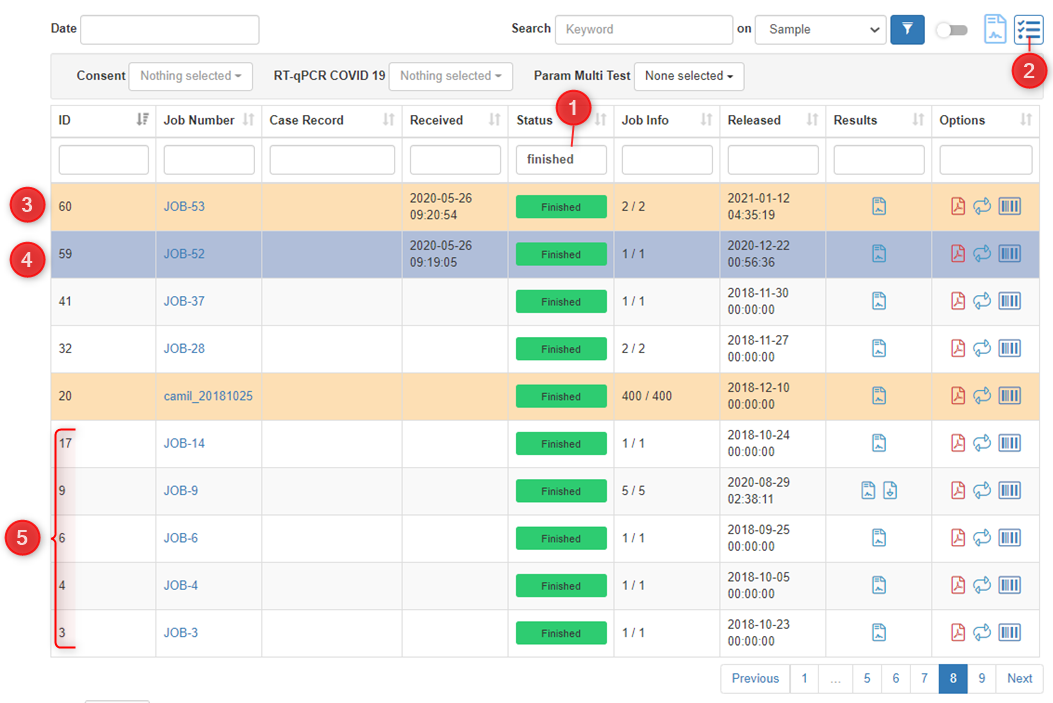This screenshot has height=703, width=1053.
Task: Show barcode for JOB-4
Action: [x=1009, y=585]
